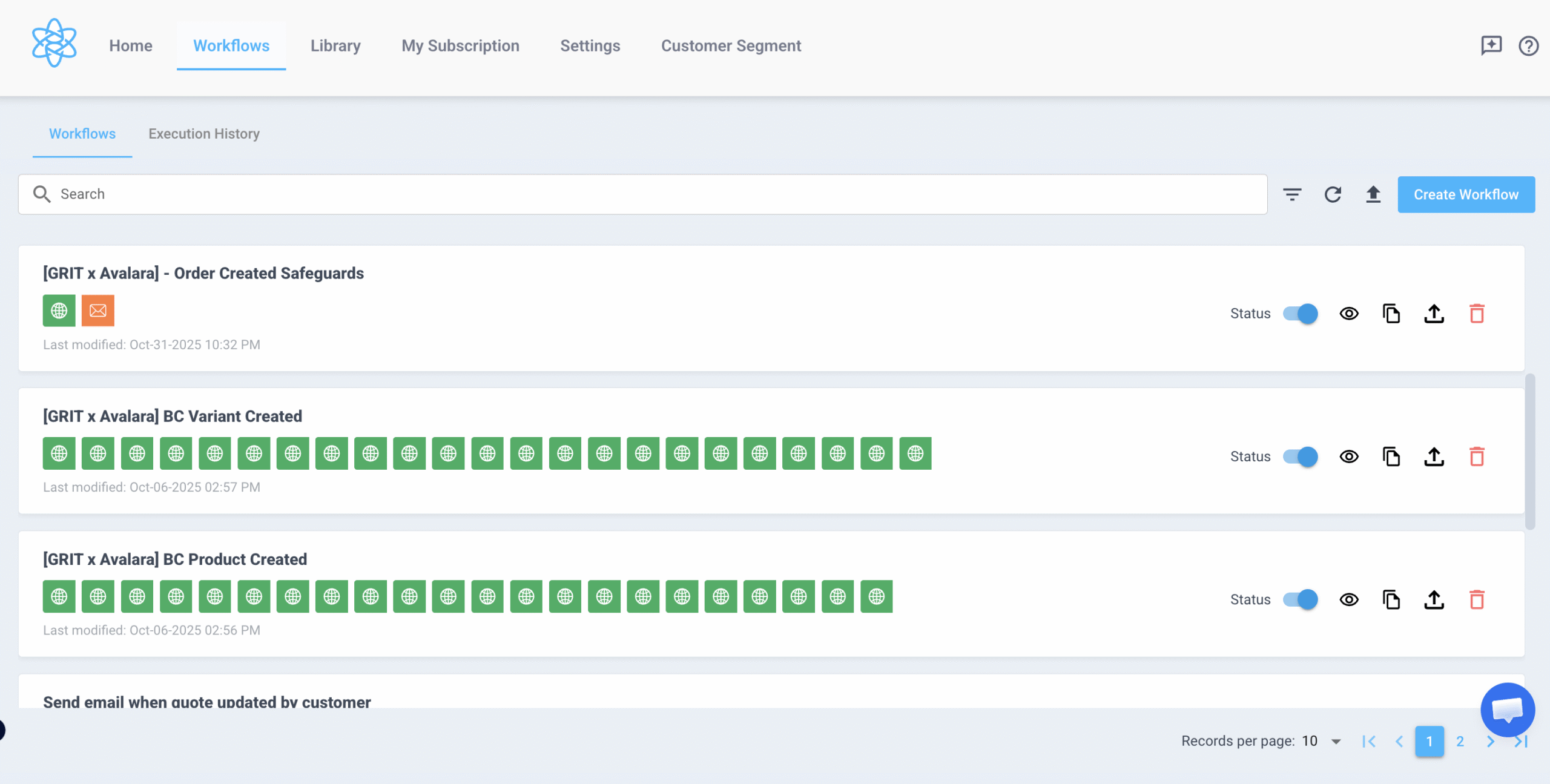Click the green globe step in Order Created Safeguards
Image resolution: width=1550 pixels, height=784 pixels.
pyautogui.click(x=59, y=311)
